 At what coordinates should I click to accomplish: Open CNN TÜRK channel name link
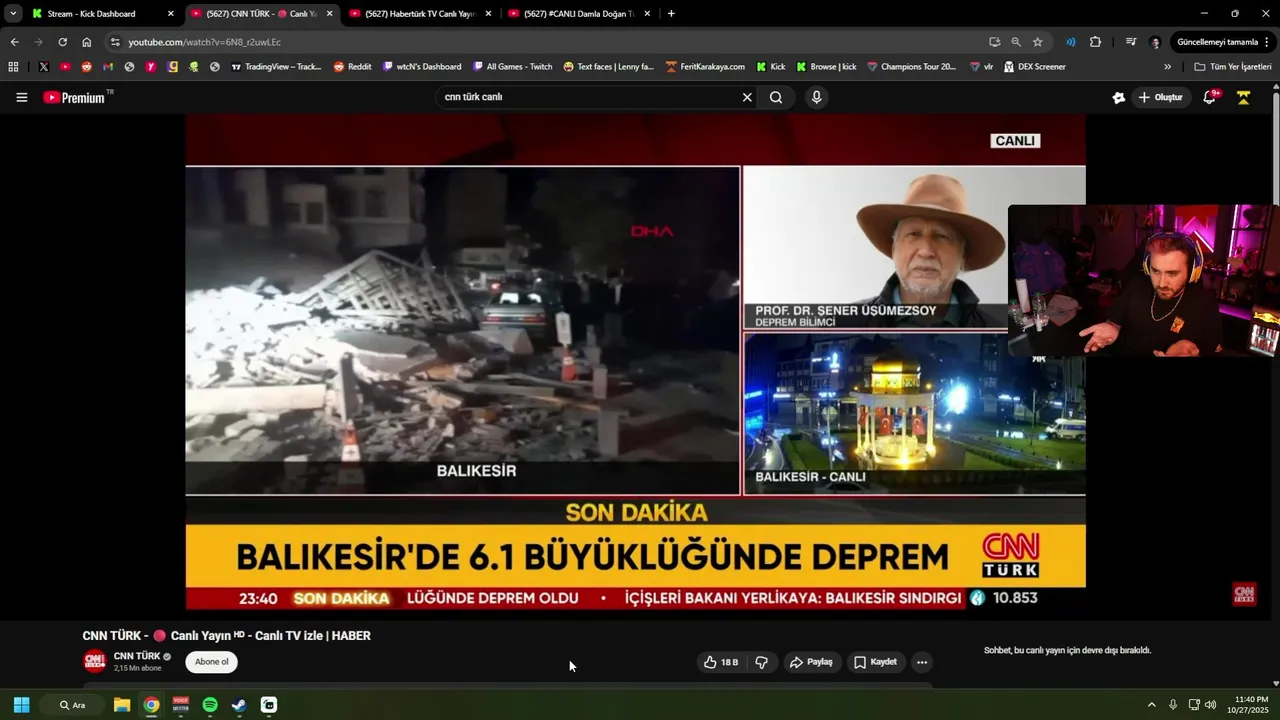pyautogui.click(x=137, y=656)
